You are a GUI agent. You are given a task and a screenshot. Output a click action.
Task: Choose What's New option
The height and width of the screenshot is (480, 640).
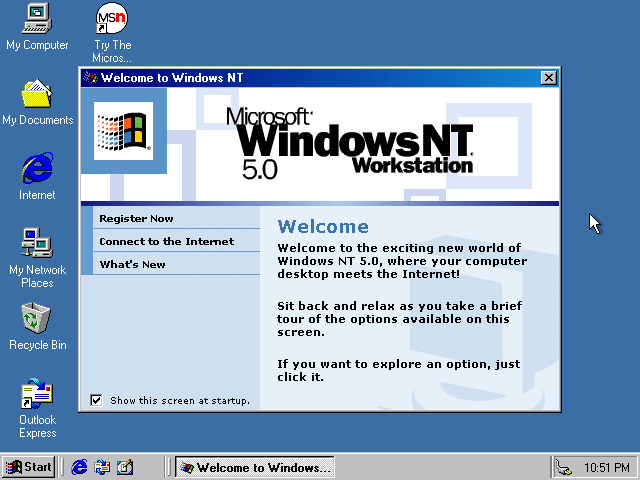click(x=176, y=264)
